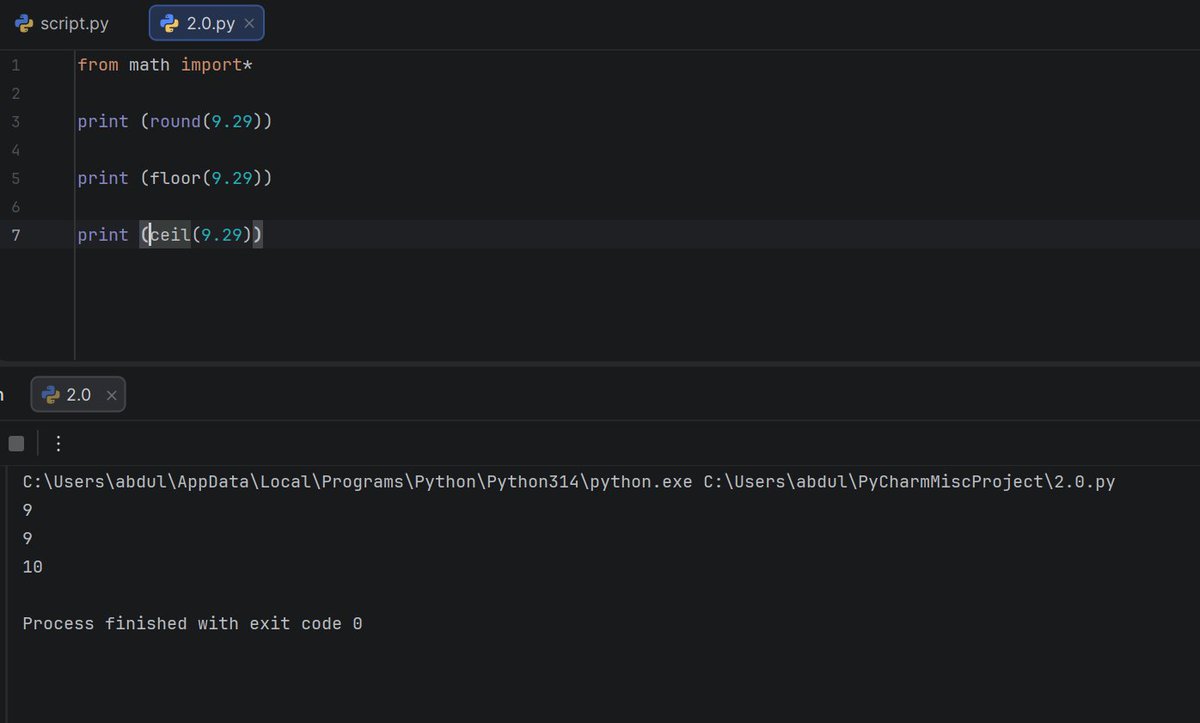Click the Python icon on the 2.0 run tab
The width and height of the screenshot is (1200, 723).
(x=50, y=395)
